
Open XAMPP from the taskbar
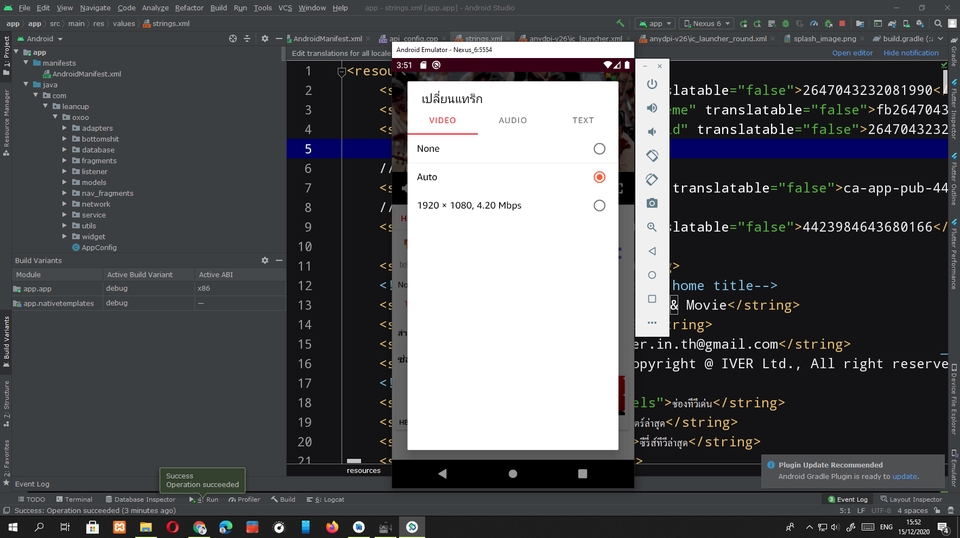119,527
